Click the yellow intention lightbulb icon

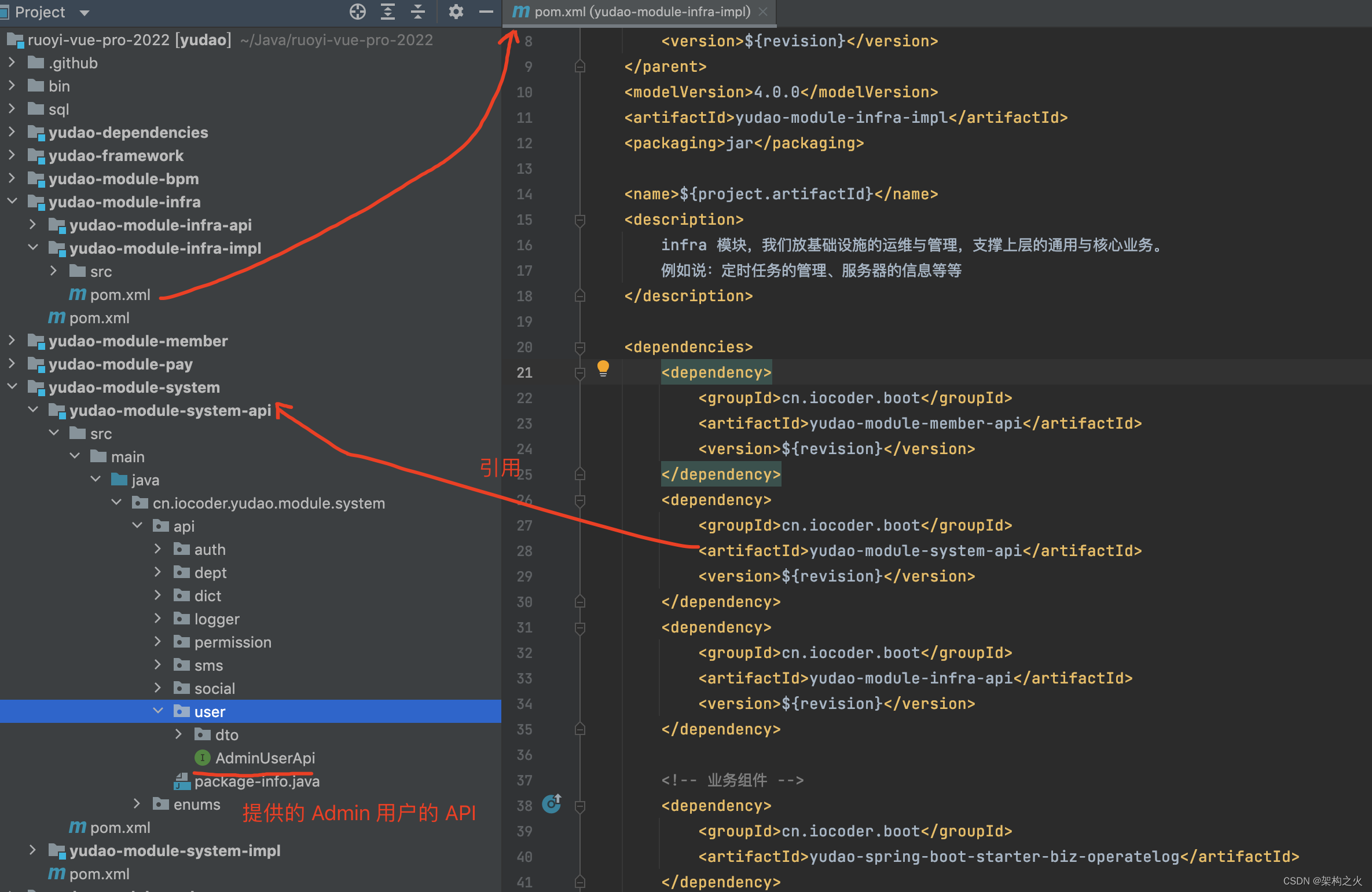[x=603, y=368]
